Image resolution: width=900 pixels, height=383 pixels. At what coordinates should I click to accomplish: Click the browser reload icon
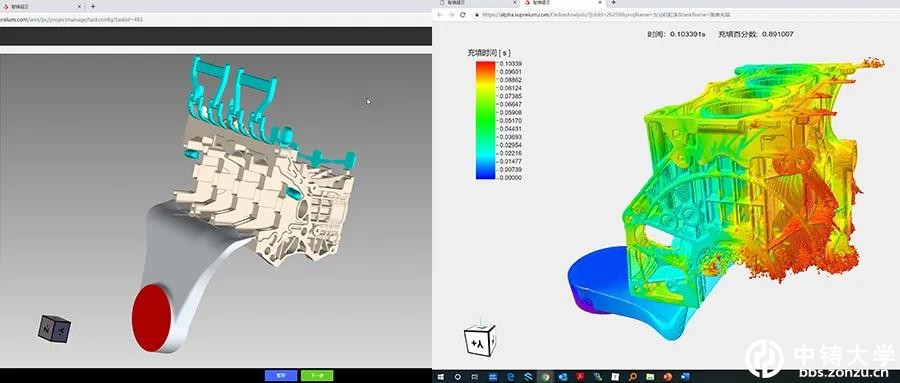(463, 14)
